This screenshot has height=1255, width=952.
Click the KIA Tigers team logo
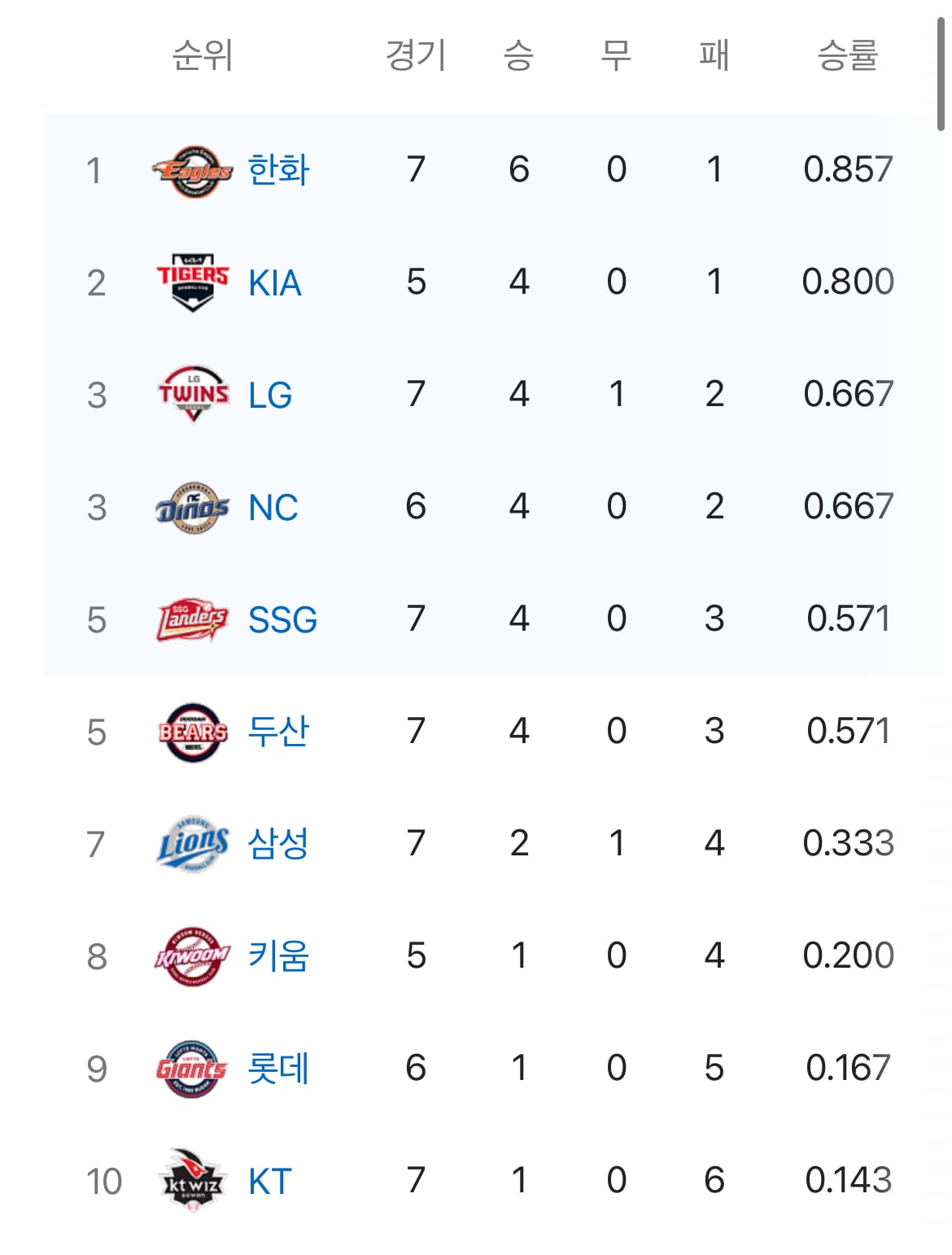[192, 282]
